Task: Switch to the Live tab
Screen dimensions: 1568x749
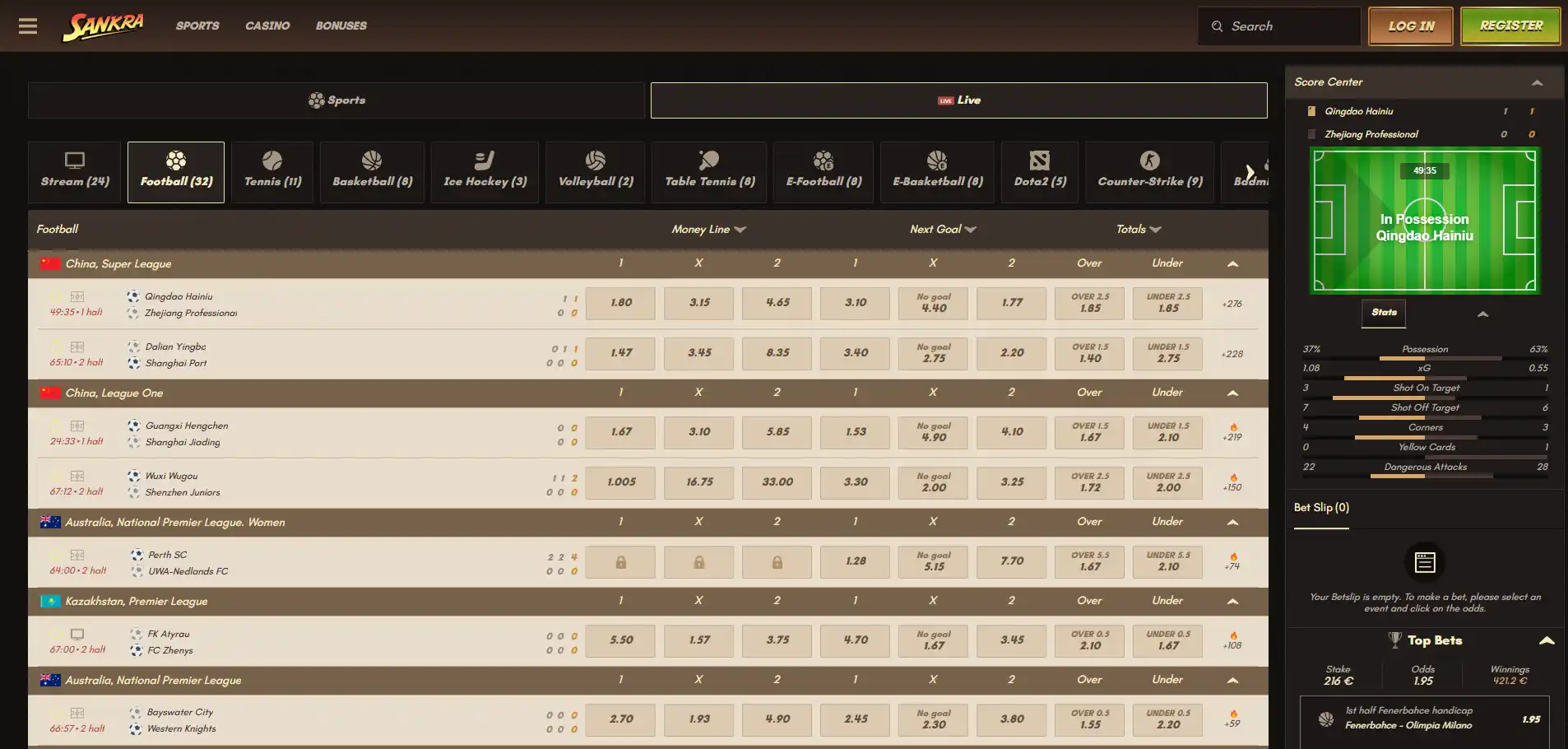Action: tap(958, 100)
